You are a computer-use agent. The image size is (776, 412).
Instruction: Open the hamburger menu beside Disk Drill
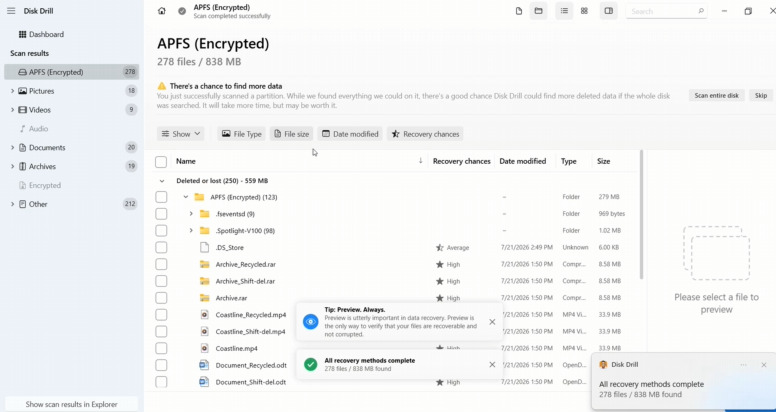pos(11,11)
